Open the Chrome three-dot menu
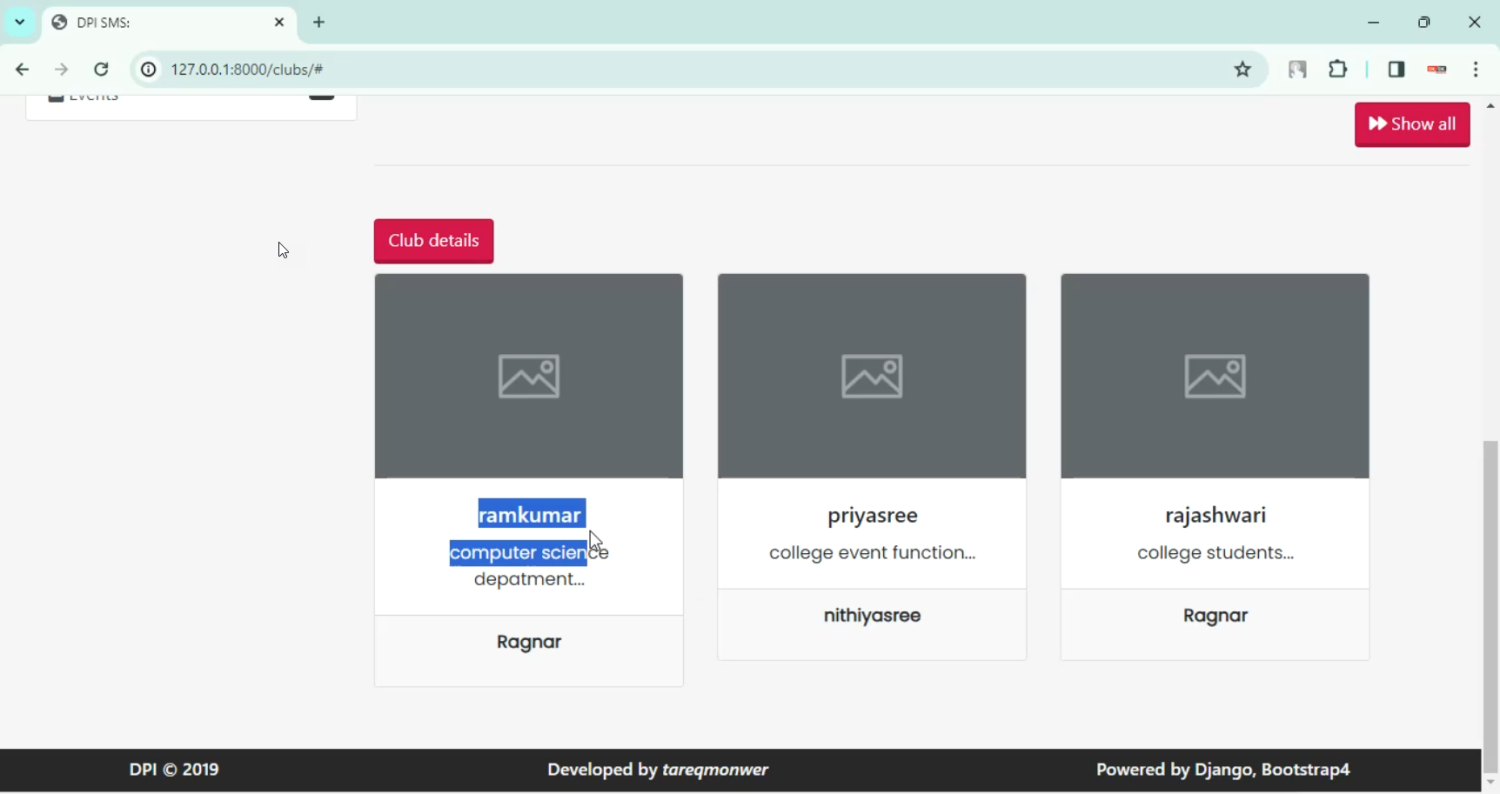The image size is (1500, 794). [1476, 69]
